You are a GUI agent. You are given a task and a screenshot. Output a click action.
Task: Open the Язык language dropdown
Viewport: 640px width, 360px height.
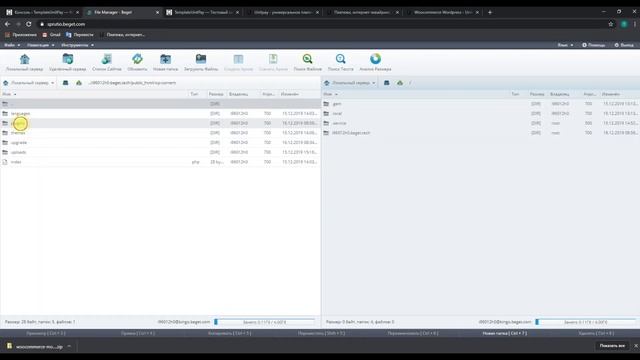565,45
